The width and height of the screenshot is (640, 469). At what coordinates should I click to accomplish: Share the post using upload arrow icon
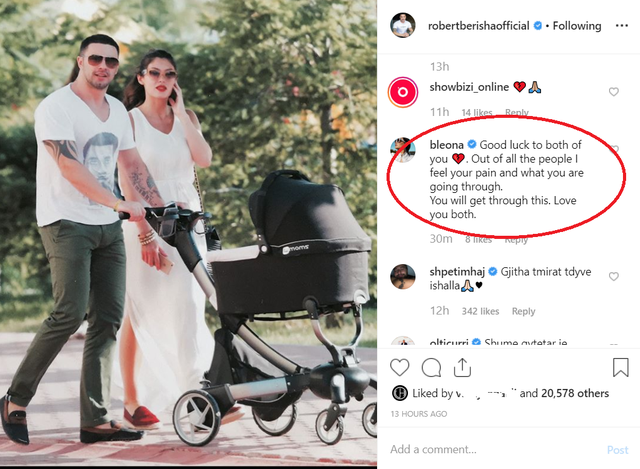pos(462,367)
